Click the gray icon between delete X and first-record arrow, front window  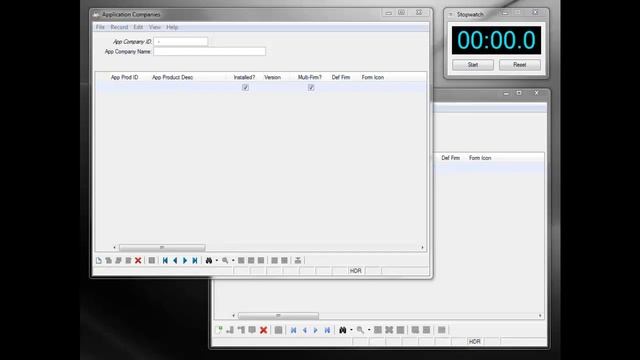(x=151, y=260)
